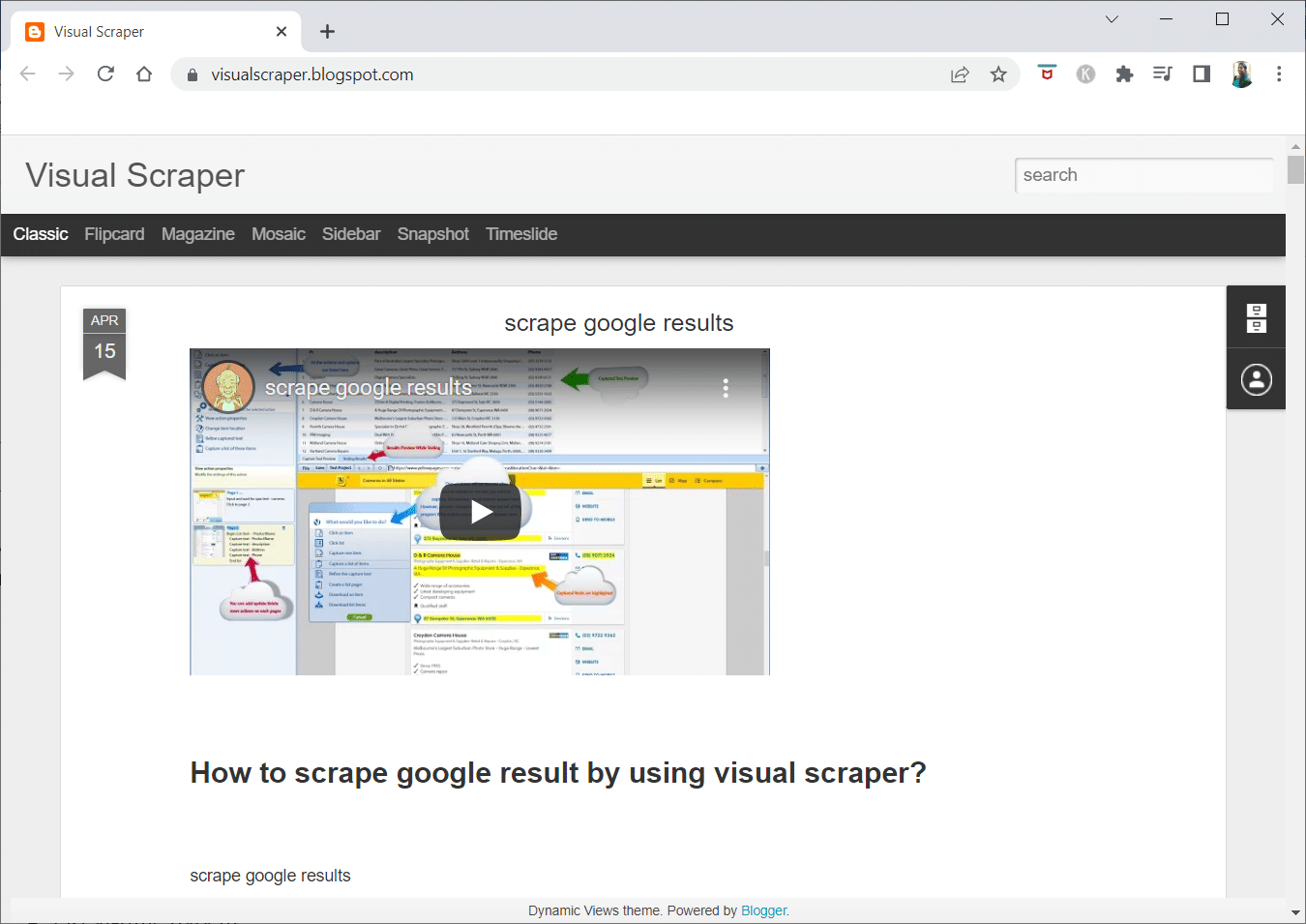Click heading How to scrape google result

coord(558,773)
